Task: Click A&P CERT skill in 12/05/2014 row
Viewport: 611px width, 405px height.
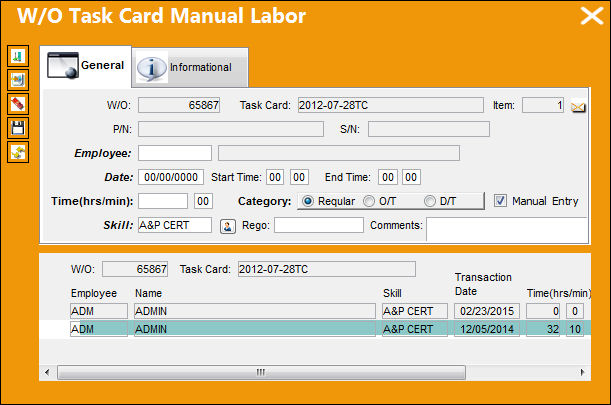Action: (x=415, y=329)
